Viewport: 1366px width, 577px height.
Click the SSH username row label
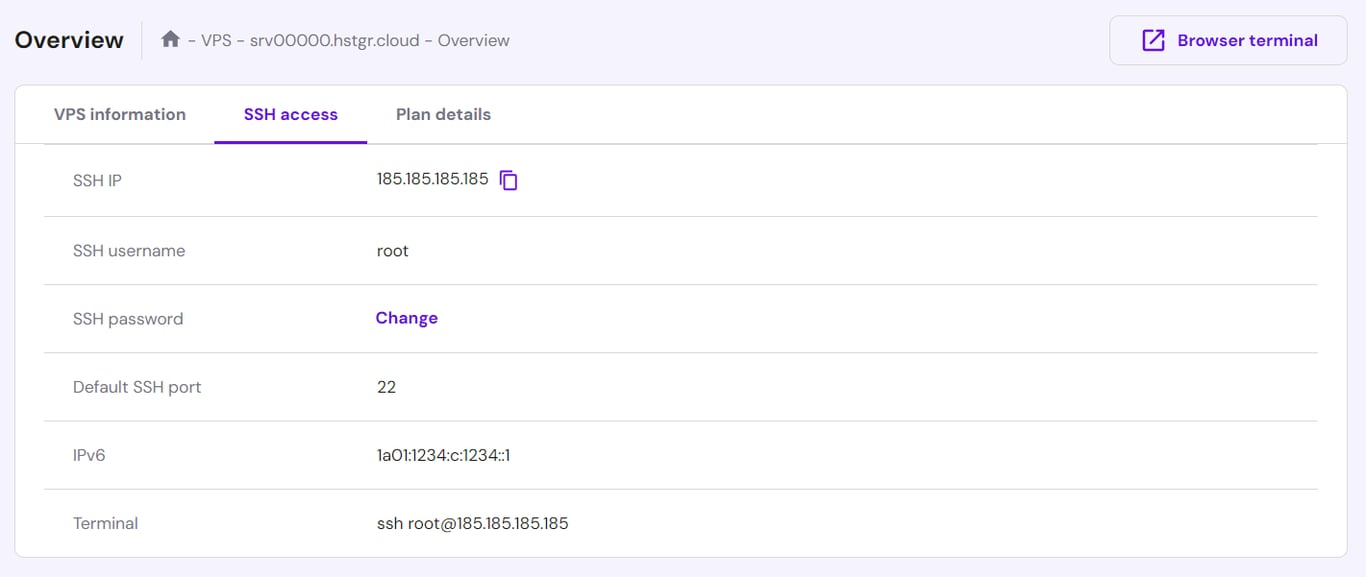(x=129, y=251)
